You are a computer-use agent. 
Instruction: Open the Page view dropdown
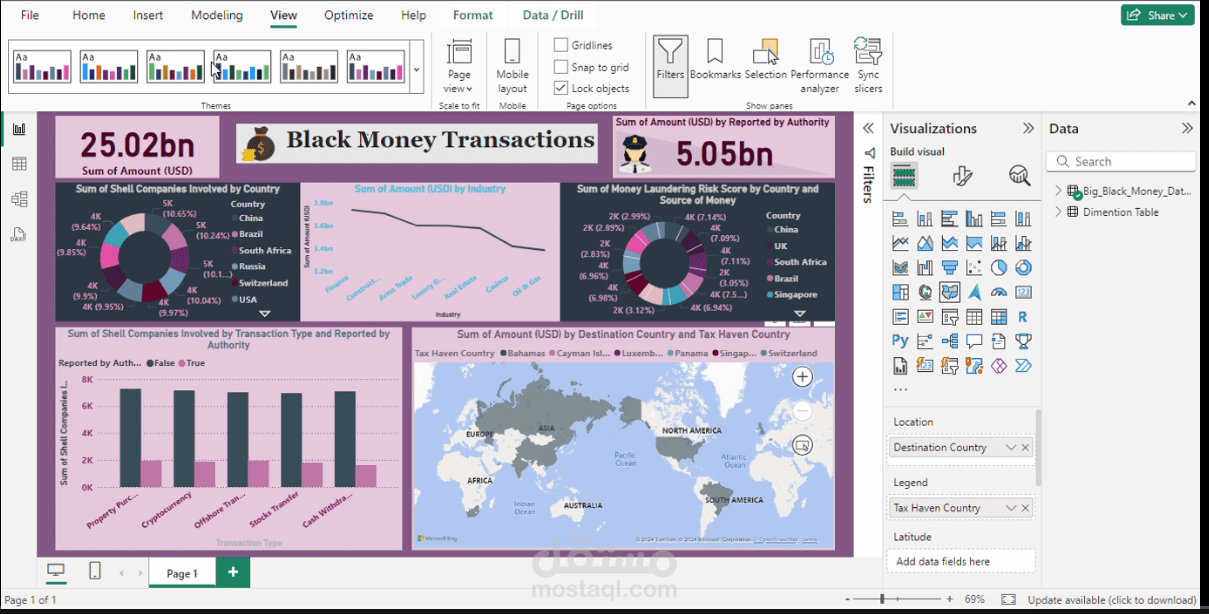459,66
